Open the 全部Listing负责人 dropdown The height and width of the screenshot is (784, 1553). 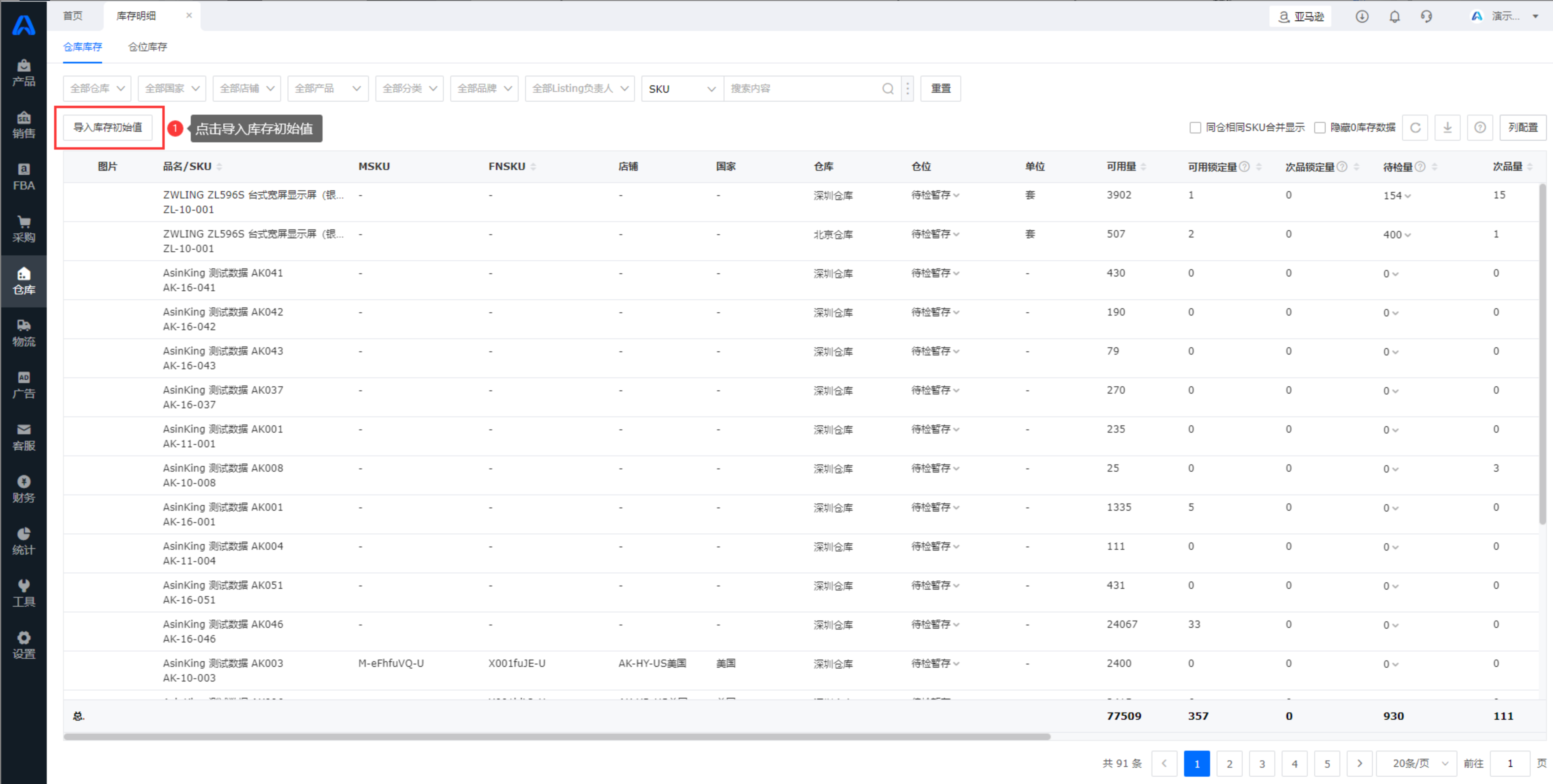click(x=580, y=89)
